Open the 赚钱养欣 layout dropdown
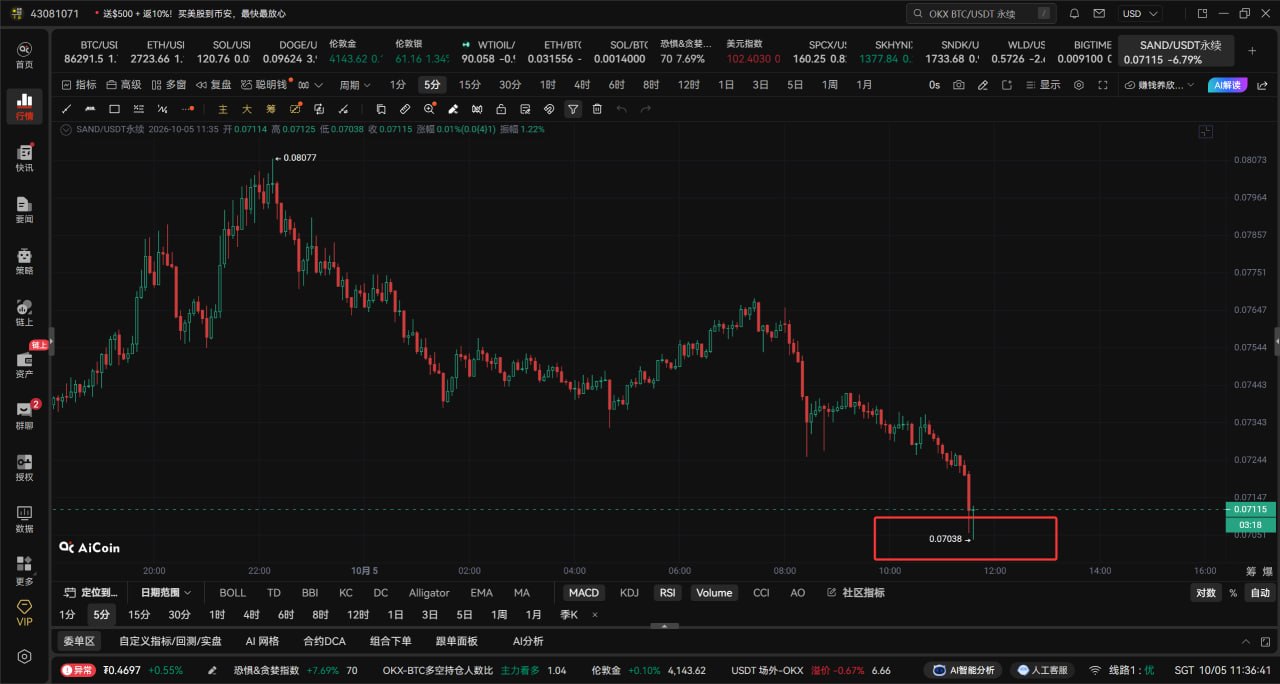Screen dimensions: 1280x684 point(1160,85)
